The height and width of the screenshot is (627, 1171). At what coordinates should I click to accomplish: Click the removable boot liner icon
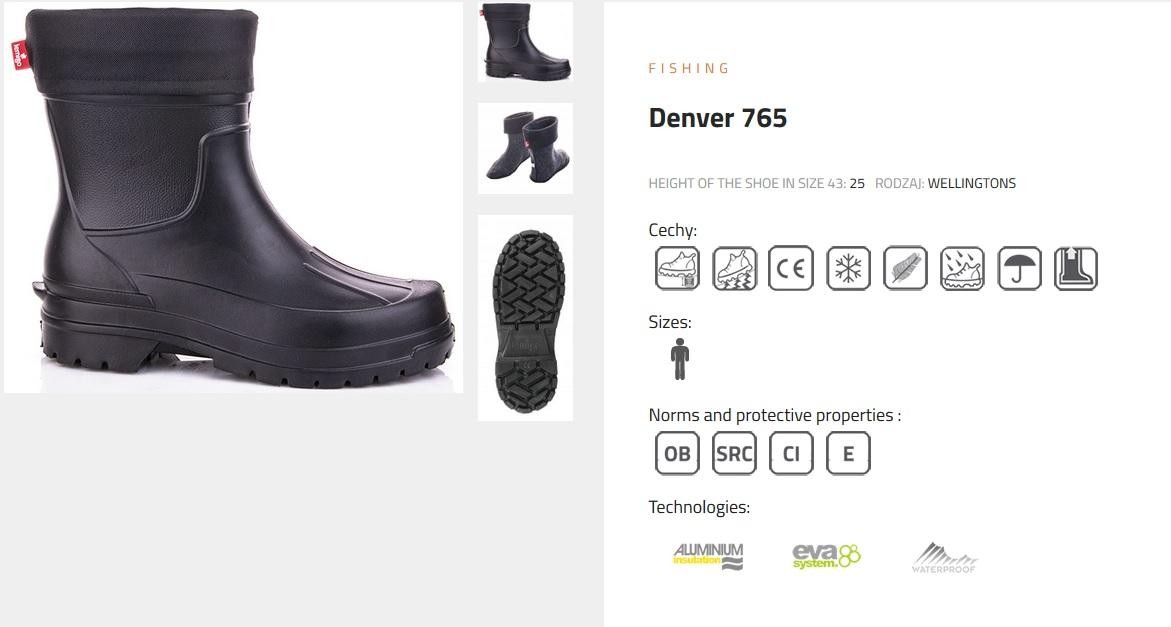point(1076,268)
